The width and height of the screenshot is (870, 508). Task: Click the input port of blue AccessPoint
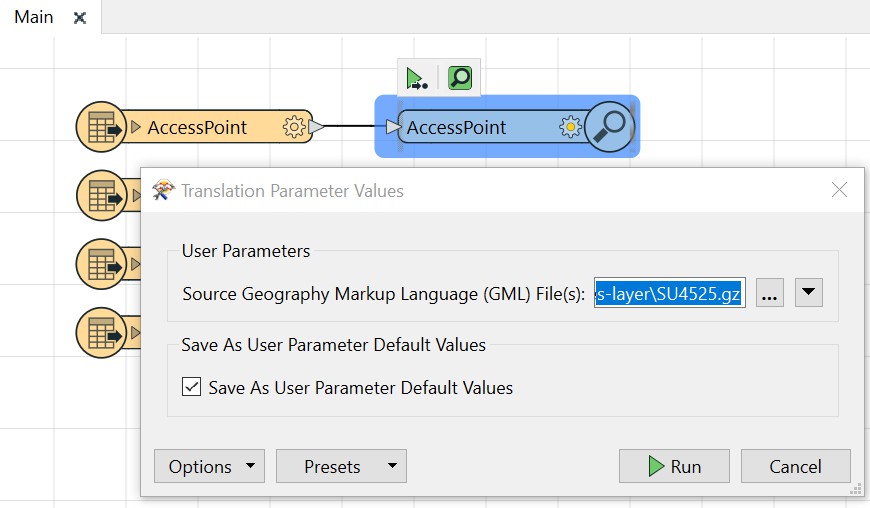coord(393,127)
